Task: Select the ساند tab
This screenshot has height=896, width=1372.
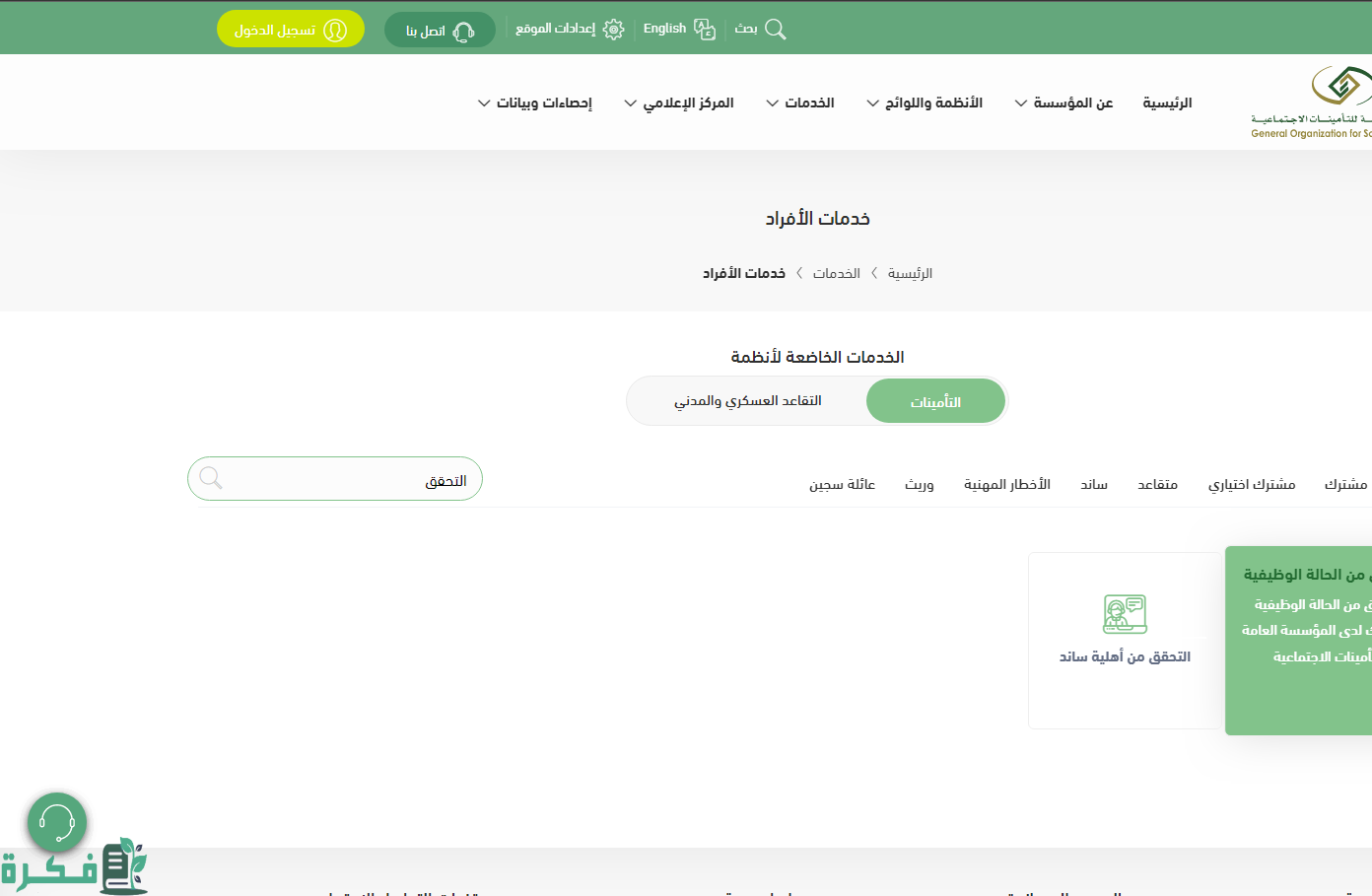Action: tap(1093, 484)
